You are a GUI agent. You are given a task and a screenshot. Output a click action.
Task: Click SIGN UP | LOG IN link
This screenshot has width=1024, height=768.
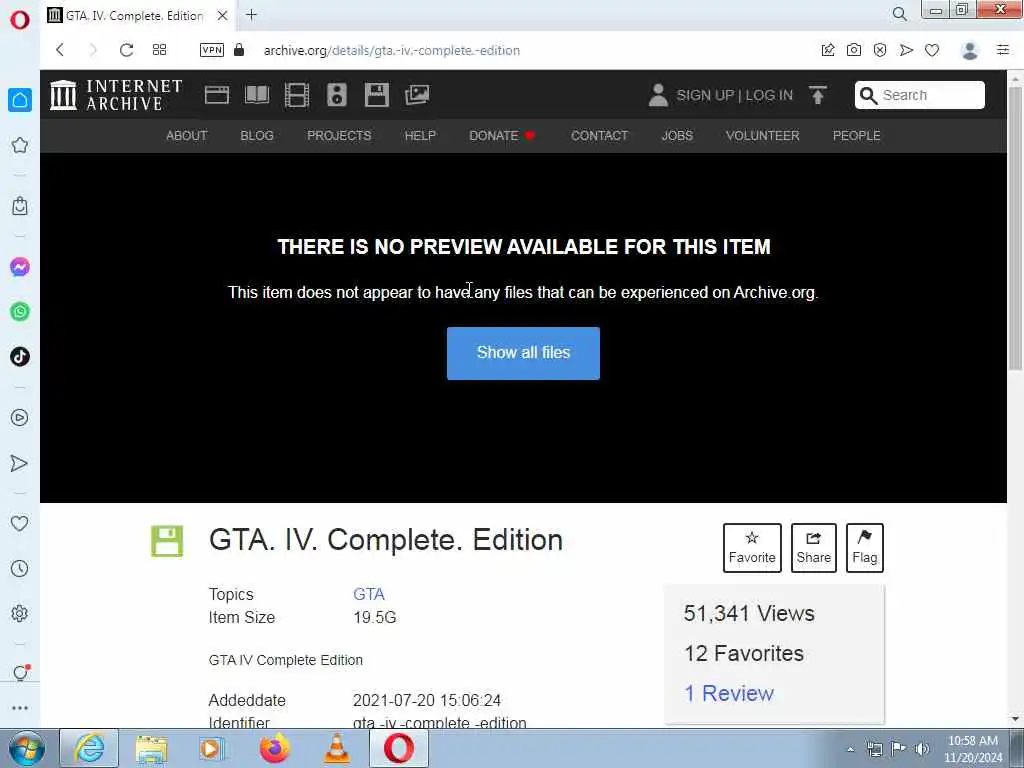click(734, 95)
